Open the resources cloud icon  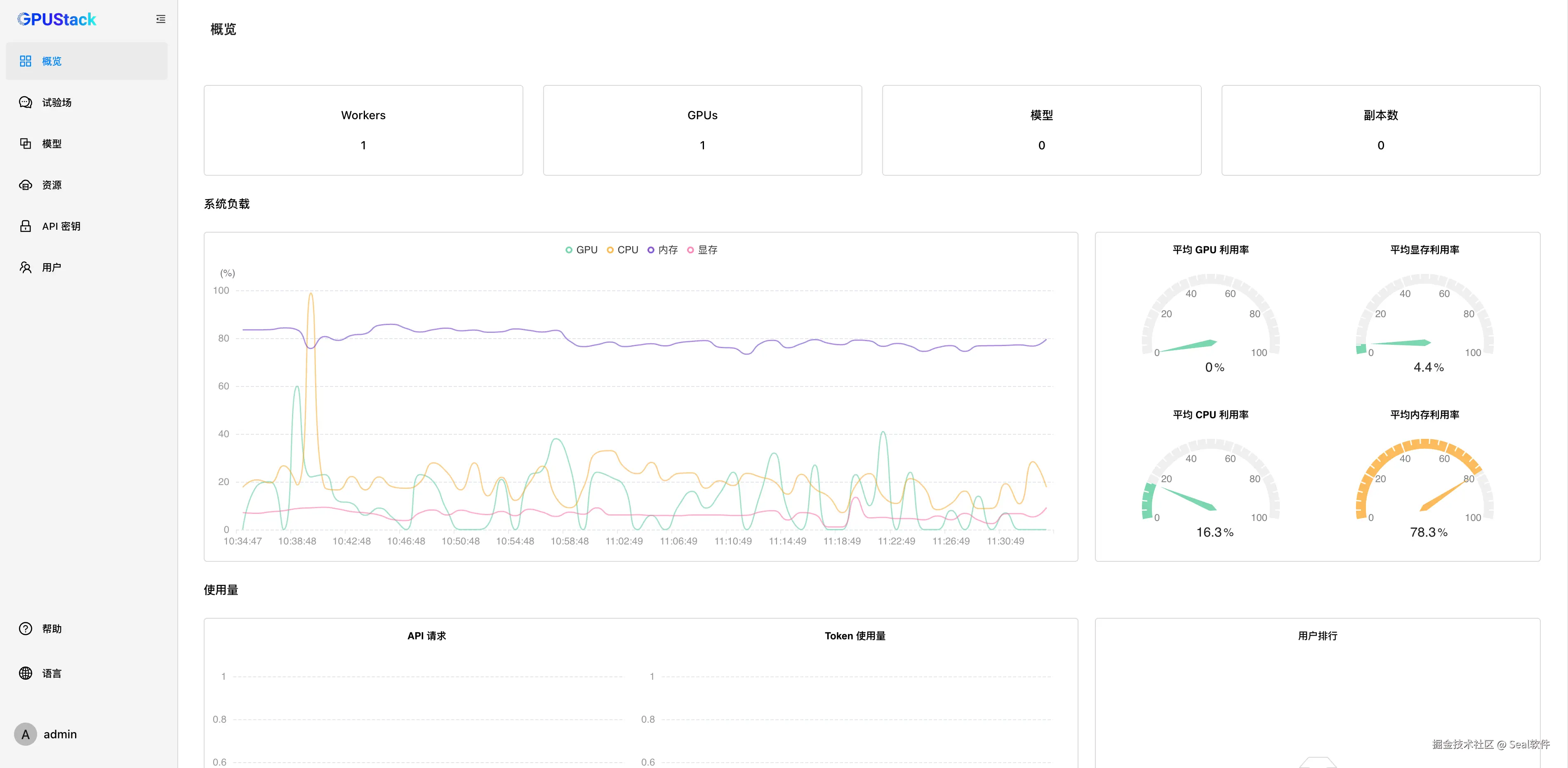coord(26,185)
